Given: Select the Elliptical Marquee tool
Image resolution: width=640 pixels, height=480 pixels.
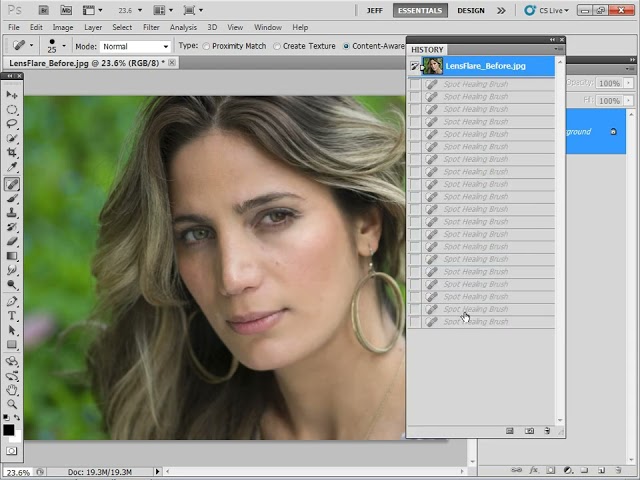Looking at the screenshot, I should tap(12, 109).
